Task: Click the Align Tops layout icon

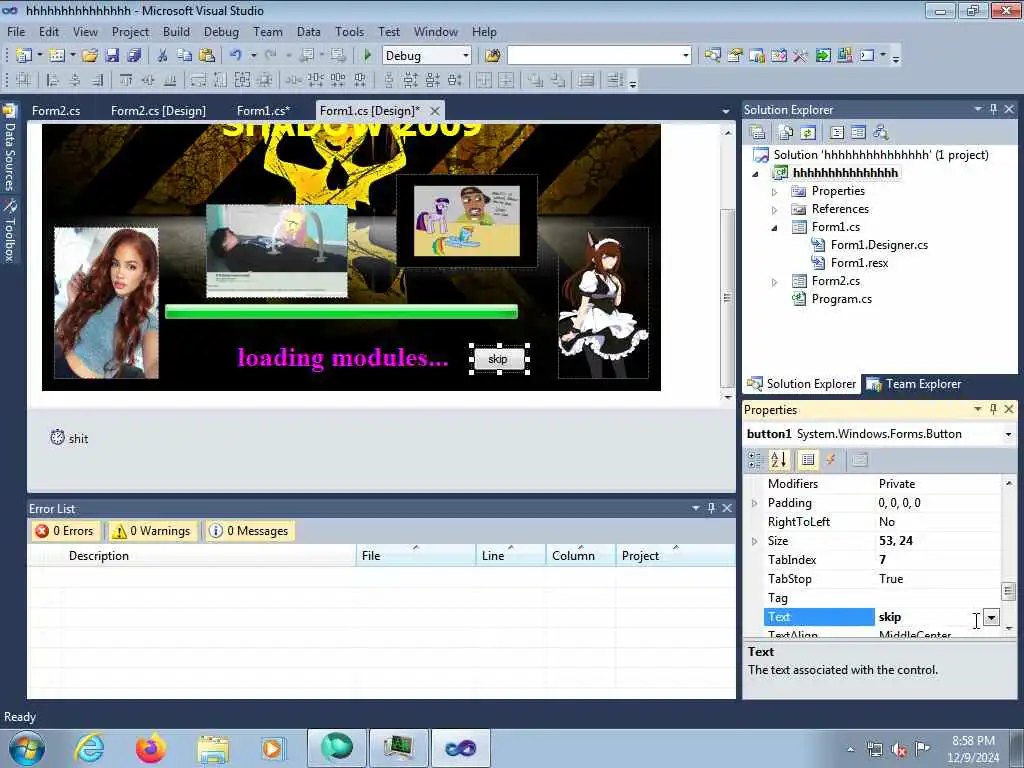Action: (126, 80)
